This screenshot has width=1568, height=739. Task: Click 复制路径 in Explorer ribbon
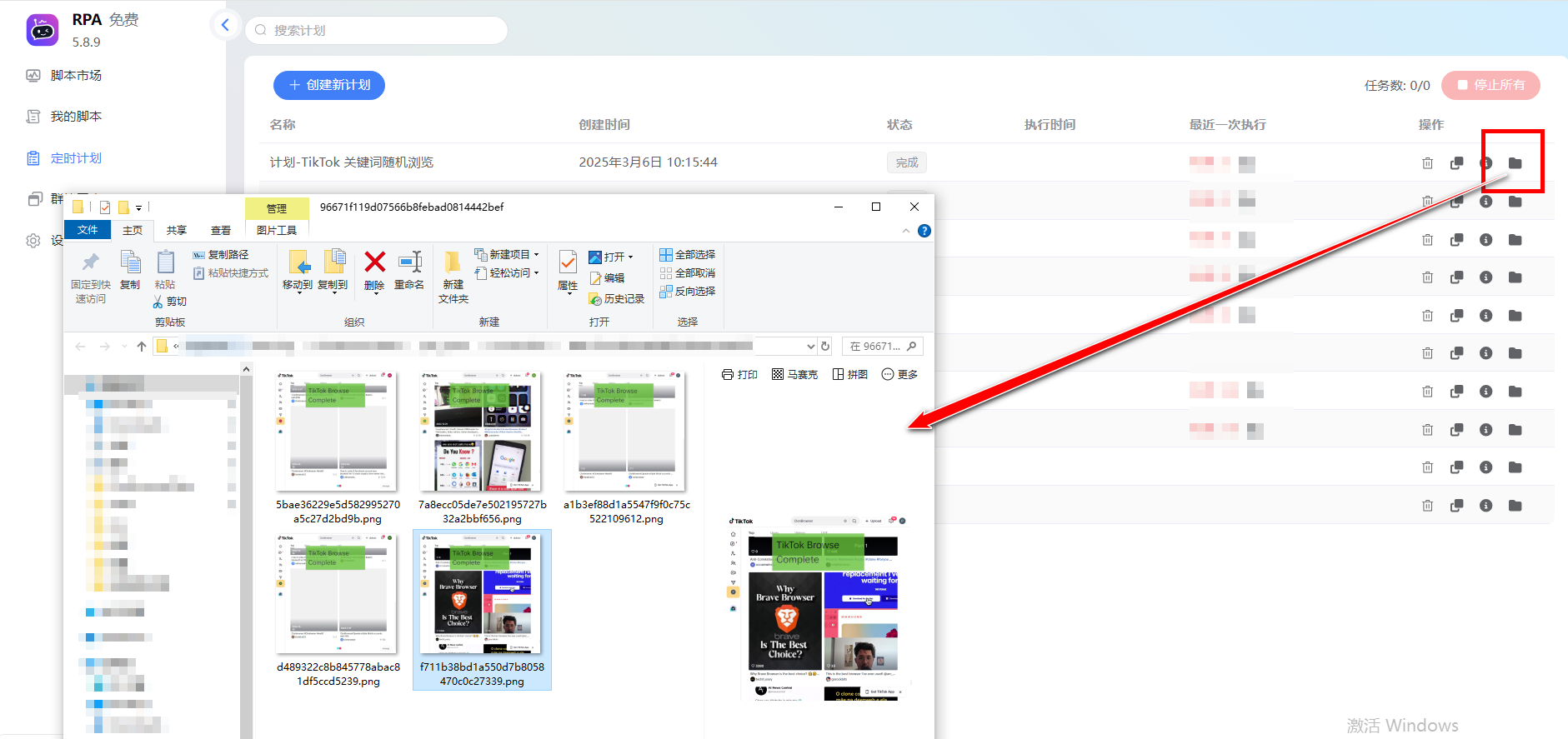point(221,255)
